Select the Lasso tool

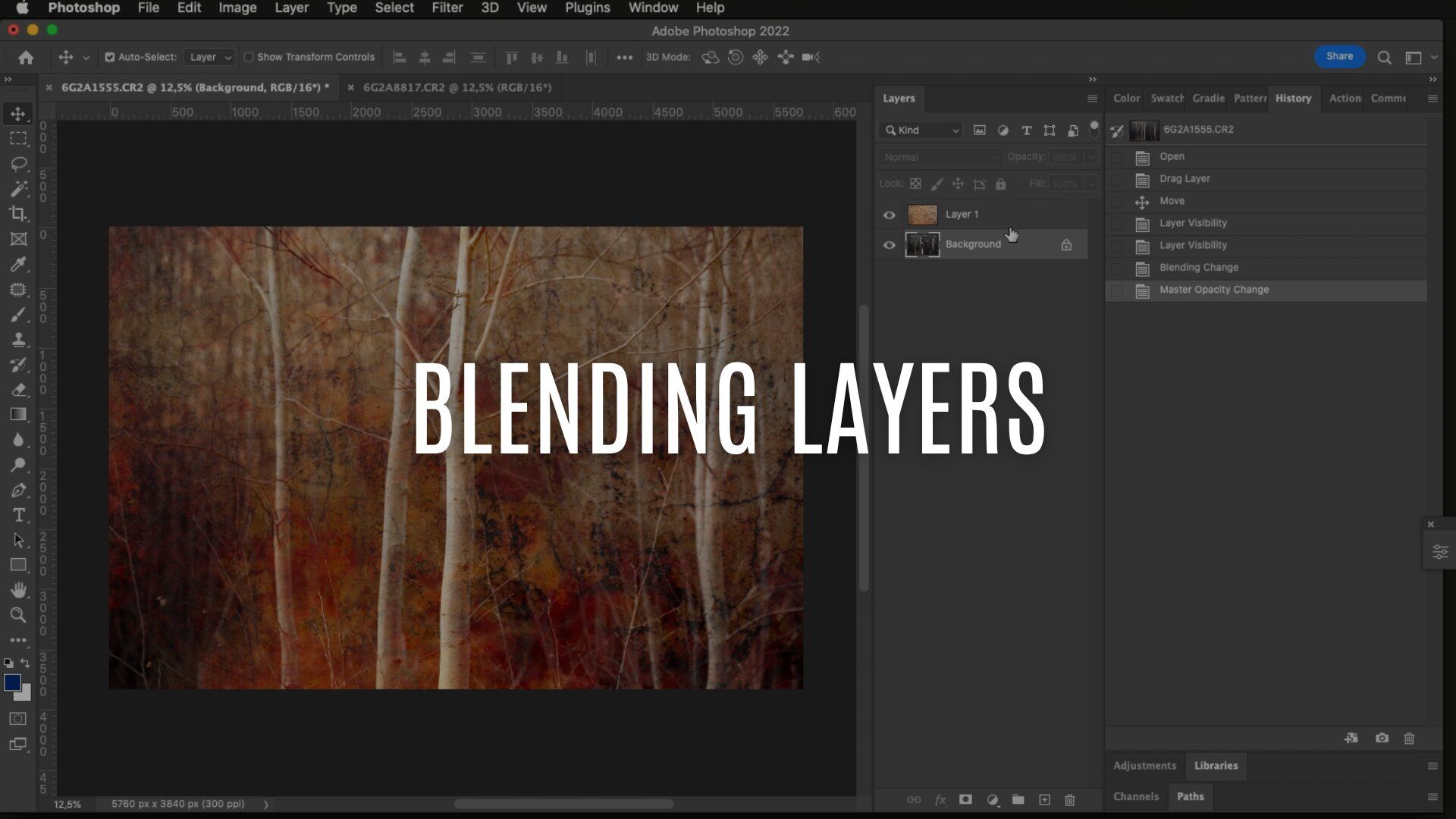point(18,164)
